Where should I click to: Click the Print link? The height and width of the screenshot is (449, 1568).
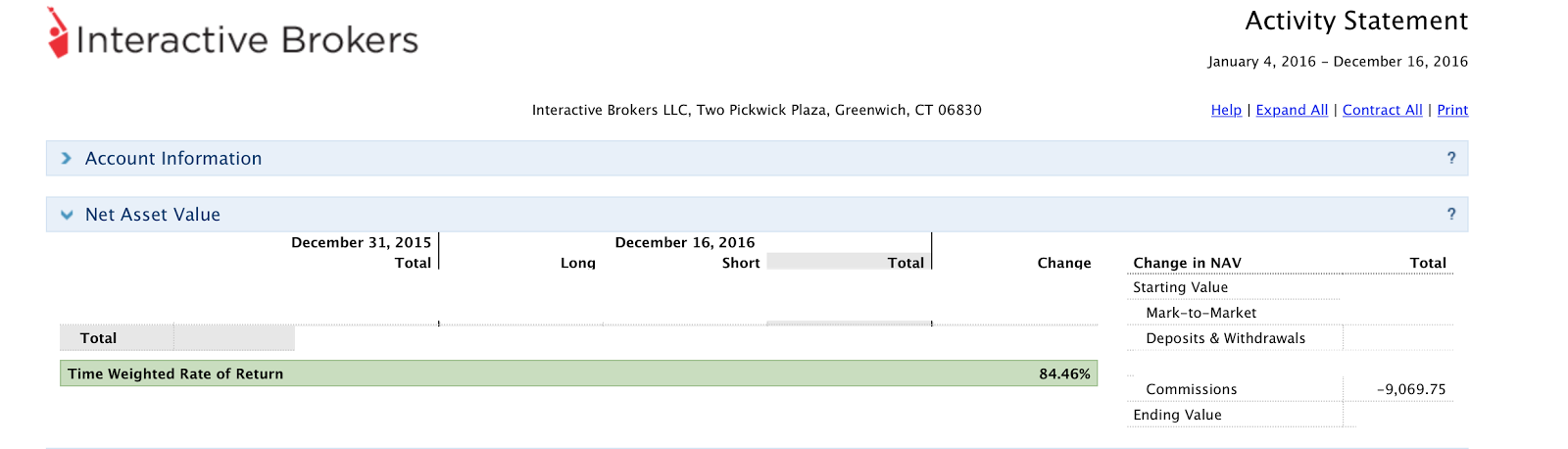click(1452, 110)
